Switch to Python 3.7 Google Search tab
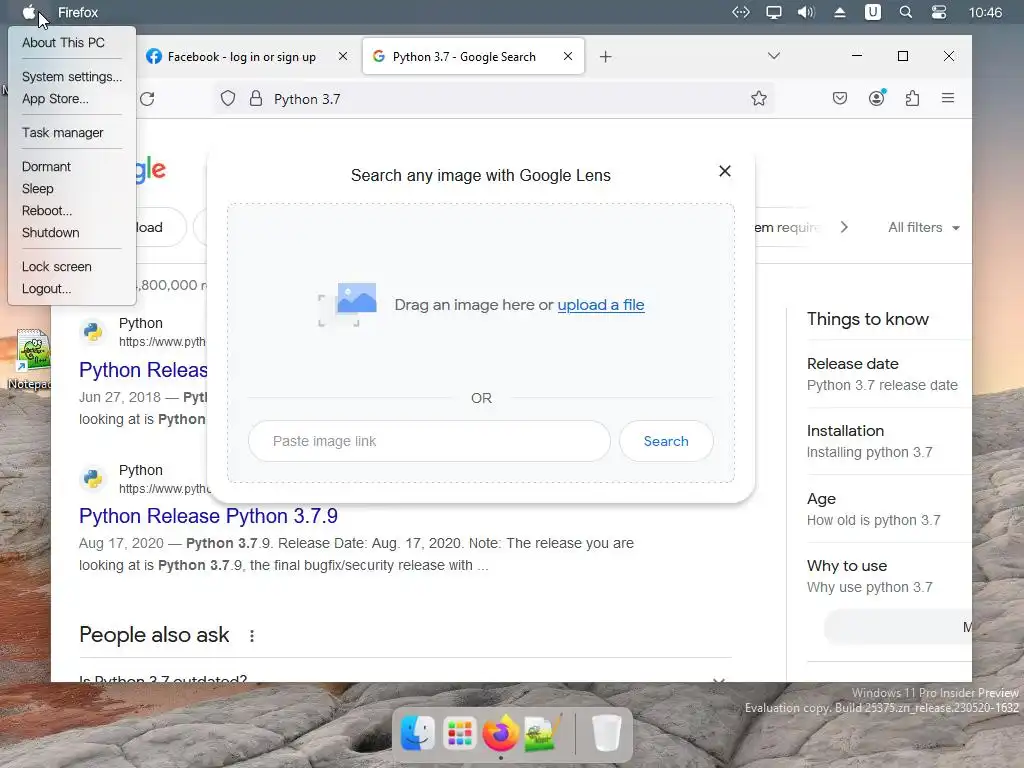This screenshot has height=768, width=1024. pyautogui.click(x=464, y=57)
